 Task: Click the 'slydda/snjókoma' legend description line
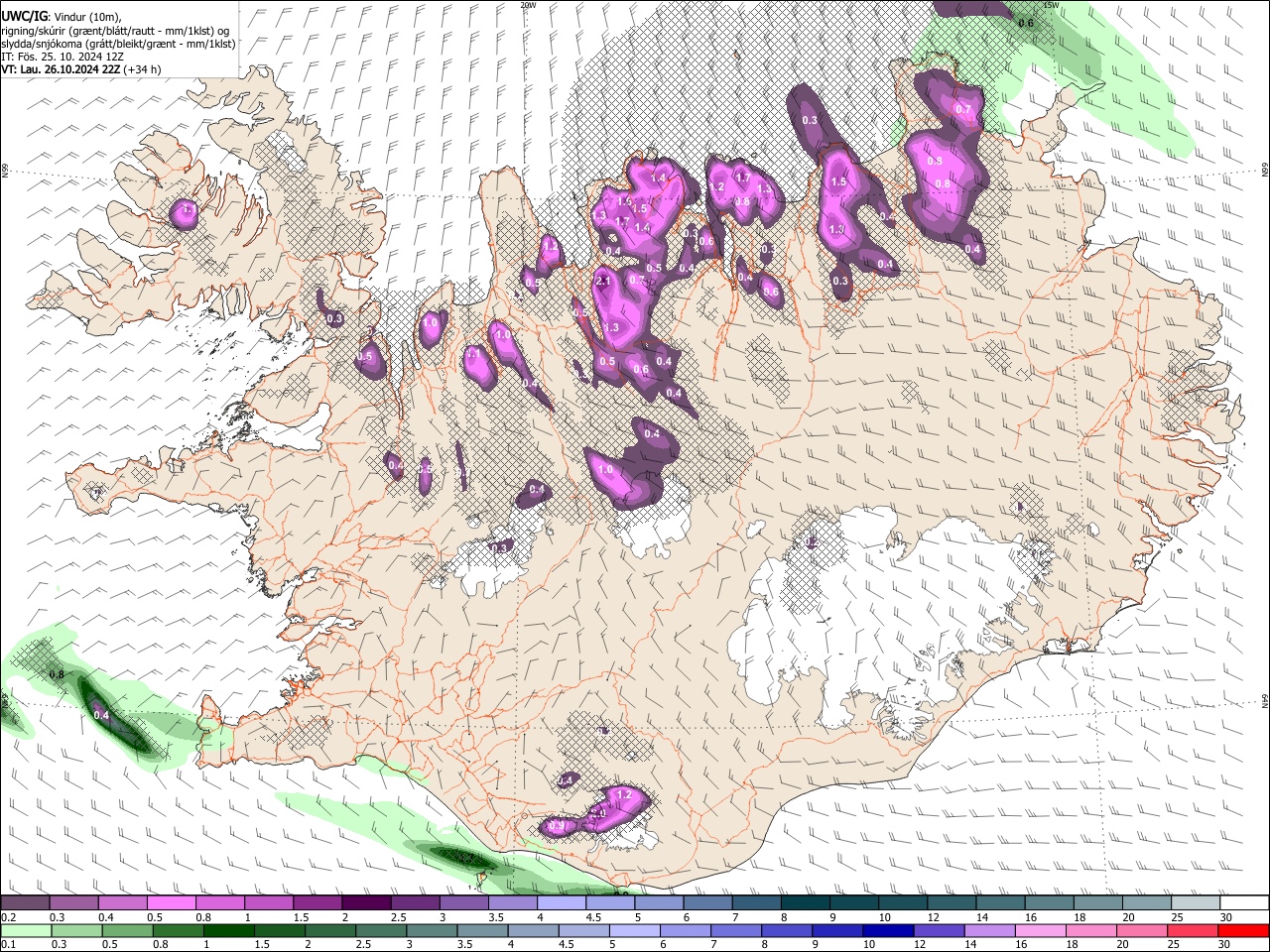click(118, 43)
